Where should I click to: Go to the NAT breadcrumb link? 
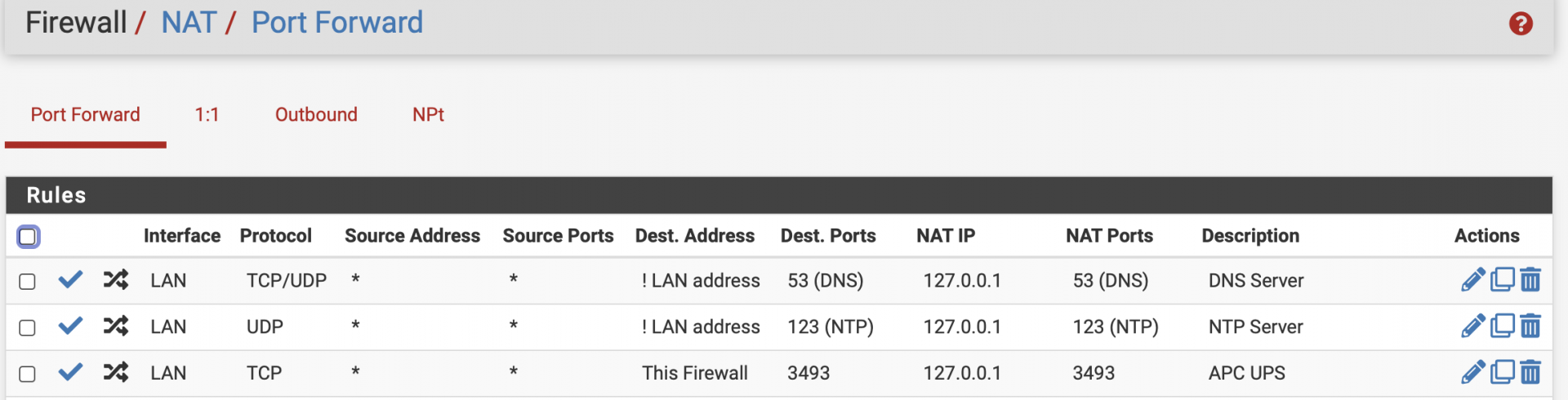point(189,23)
